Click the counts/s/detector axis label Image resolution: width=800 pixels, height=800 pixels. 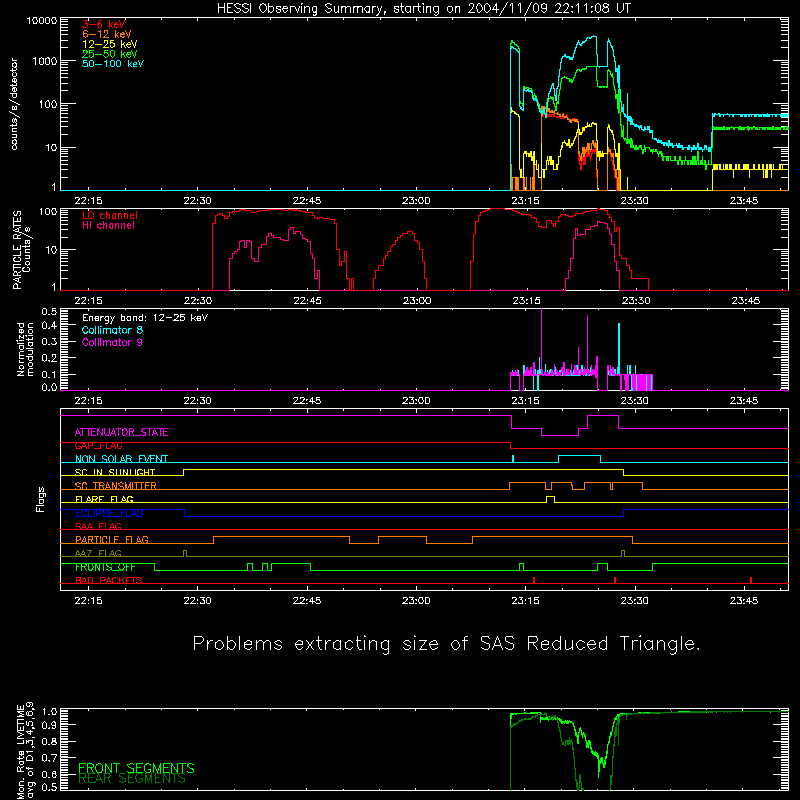[14, 104]
